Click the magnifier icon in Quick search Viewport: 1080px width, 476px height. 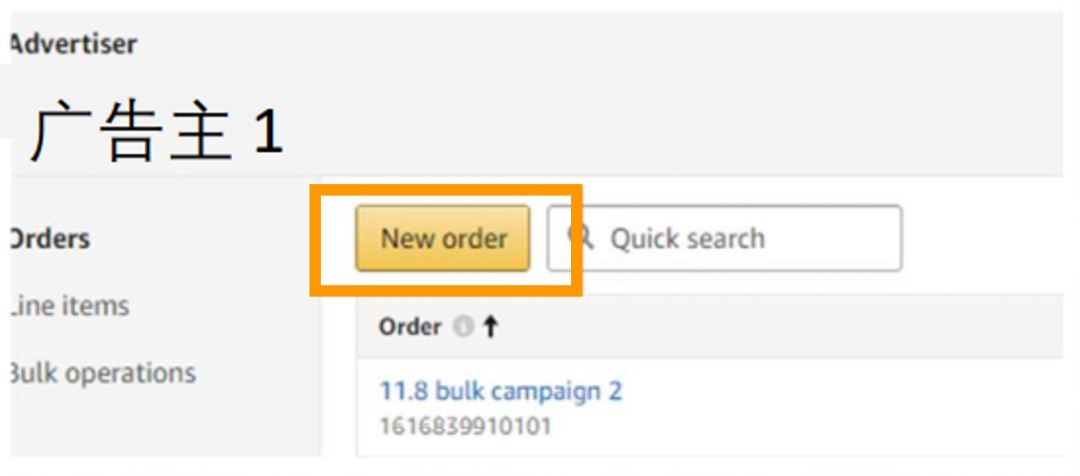click(582, 237)
